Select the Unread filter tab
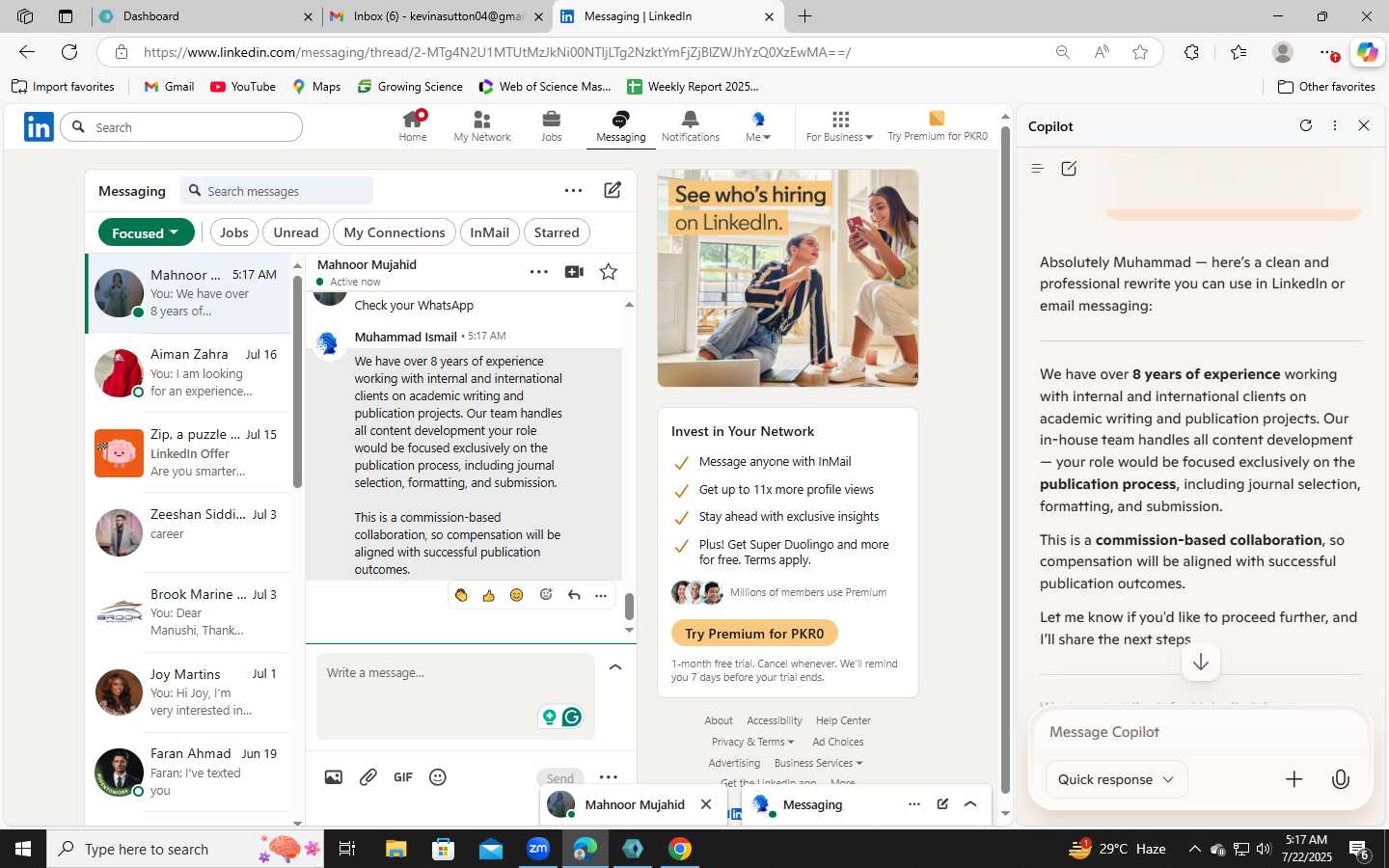 click(x=295, y=232)
